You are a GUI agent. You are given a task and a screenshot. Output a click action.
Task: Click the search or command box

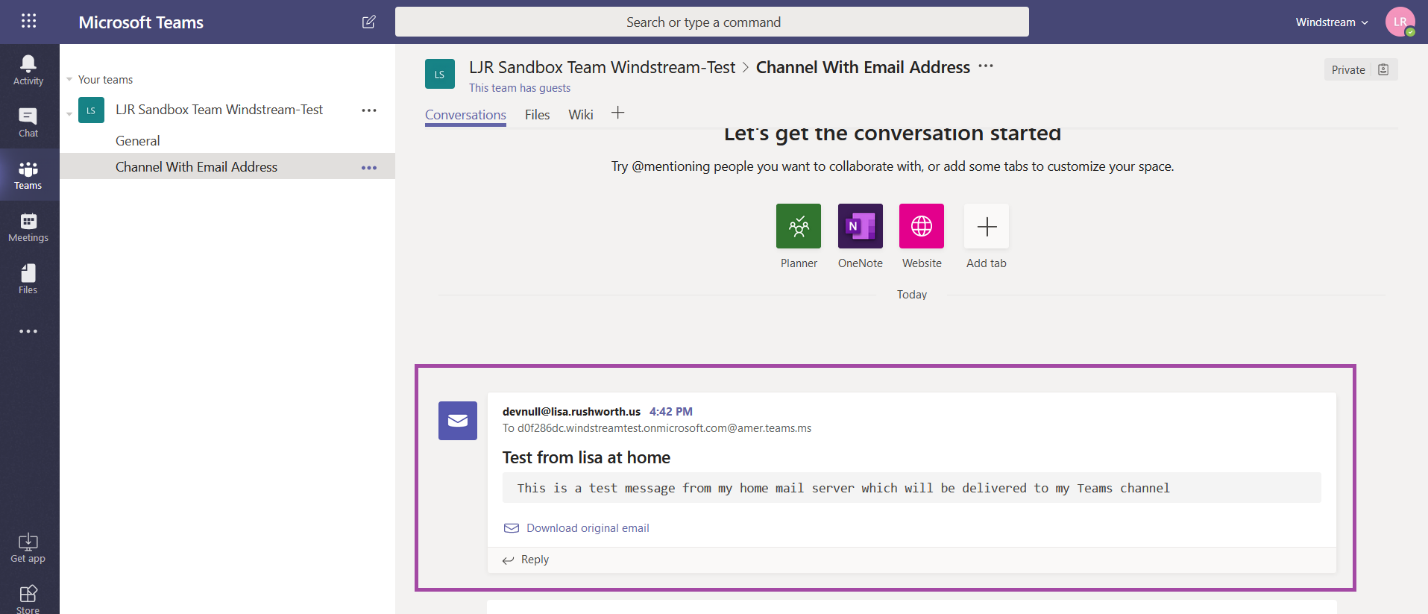point(711,22)
